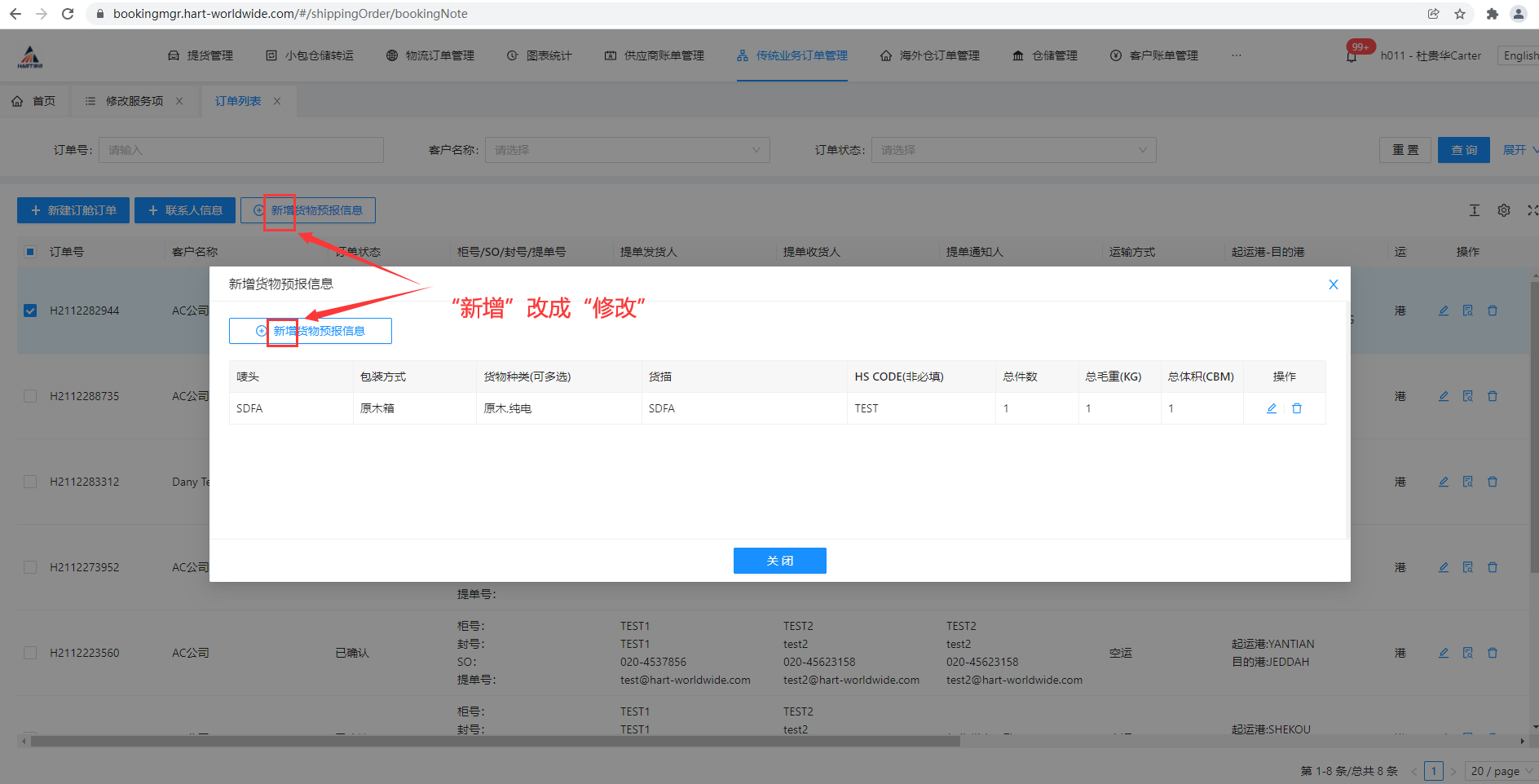Check the checkbox for order H2112288735
Screen dimensions: 1539x784
[30, 396]
